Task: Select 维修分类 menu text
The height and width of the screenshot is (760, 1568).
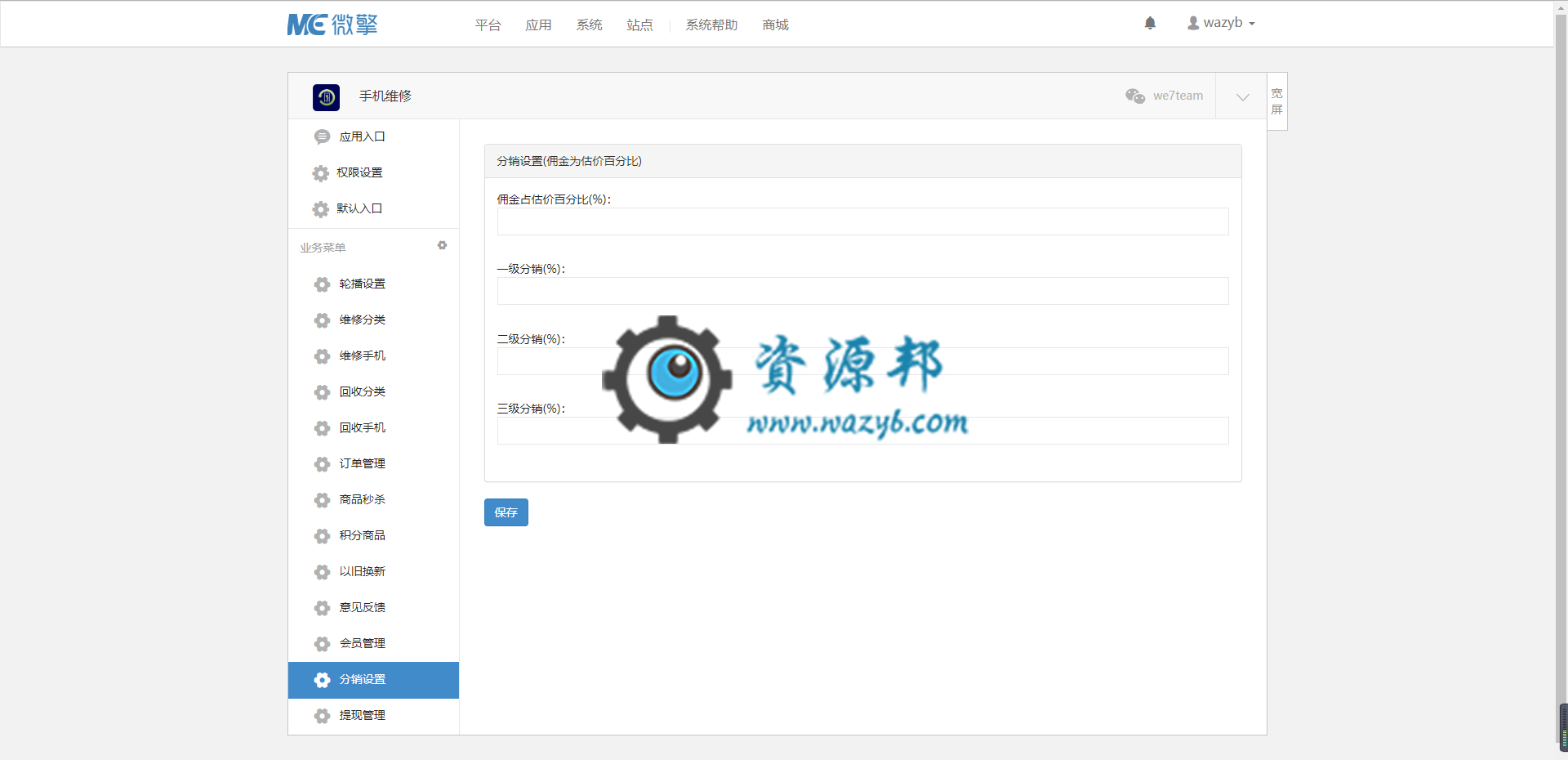Action: point(362,320)
